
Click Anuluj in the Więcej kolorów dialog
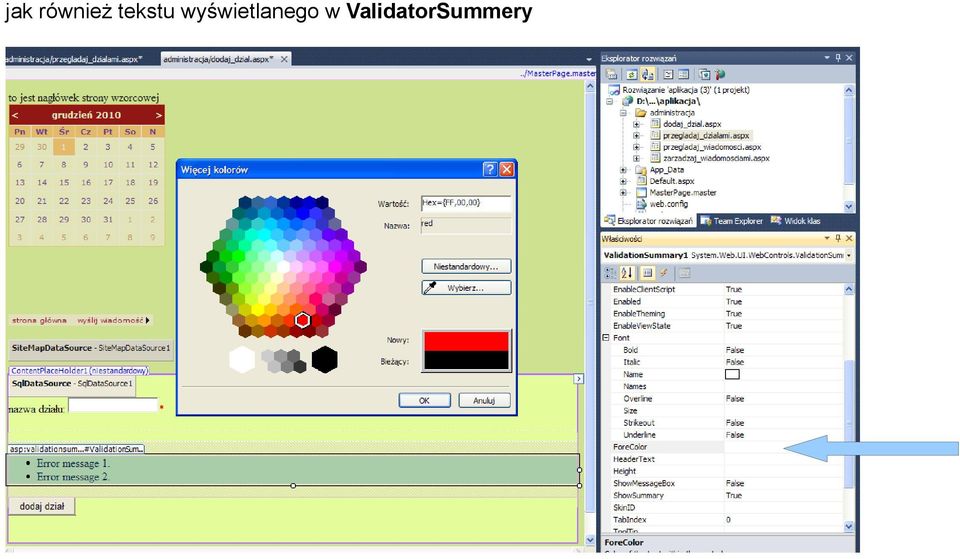(x=484, y=400)
